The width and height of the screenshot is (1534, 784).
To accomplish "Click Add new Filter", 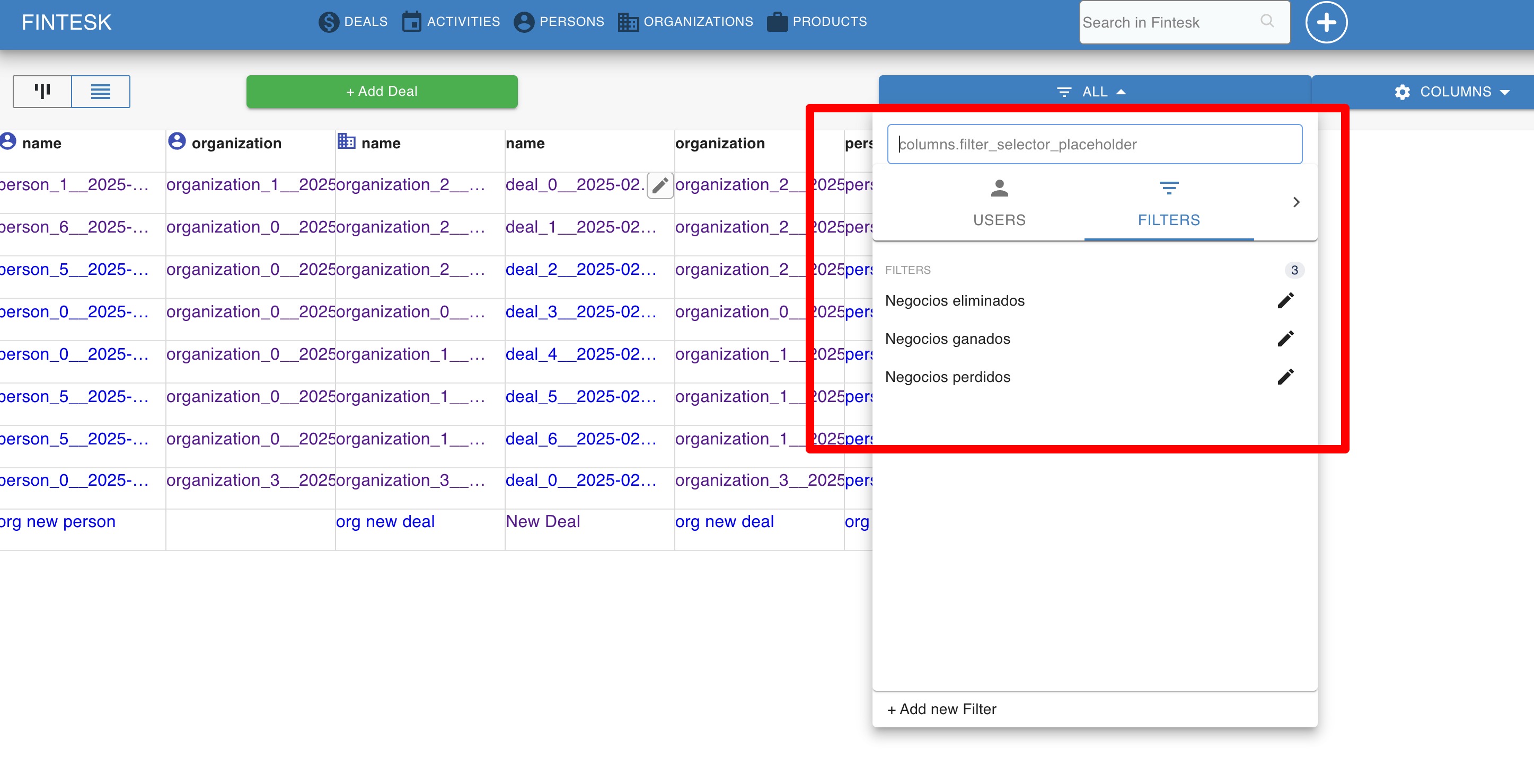I will [x=941, y=709].
